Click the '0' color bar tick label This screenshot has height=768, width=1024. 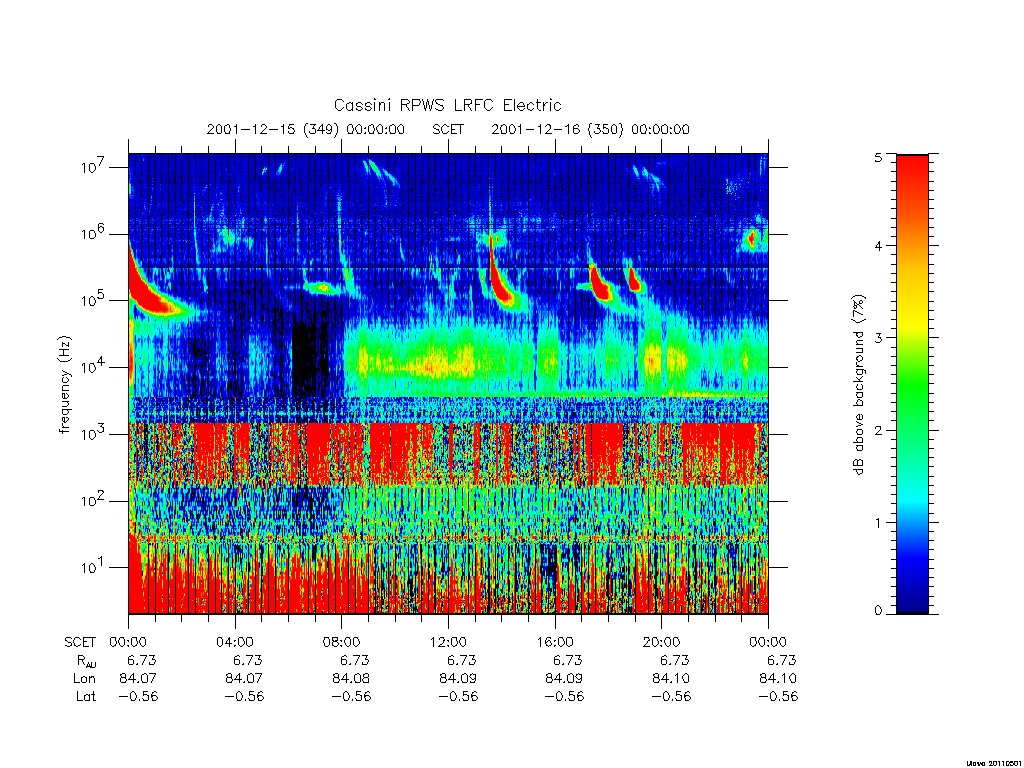pos(878,610)
